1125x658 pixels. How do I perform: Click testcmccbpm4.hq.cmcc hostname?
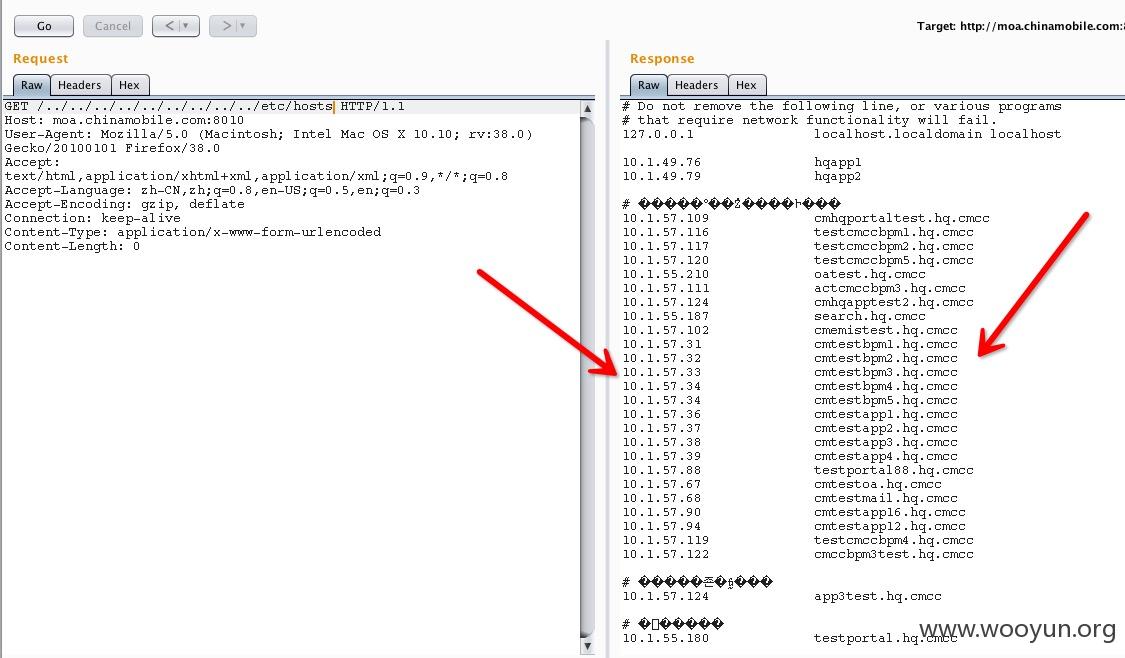pyautogui.click(x=894, y=540)
